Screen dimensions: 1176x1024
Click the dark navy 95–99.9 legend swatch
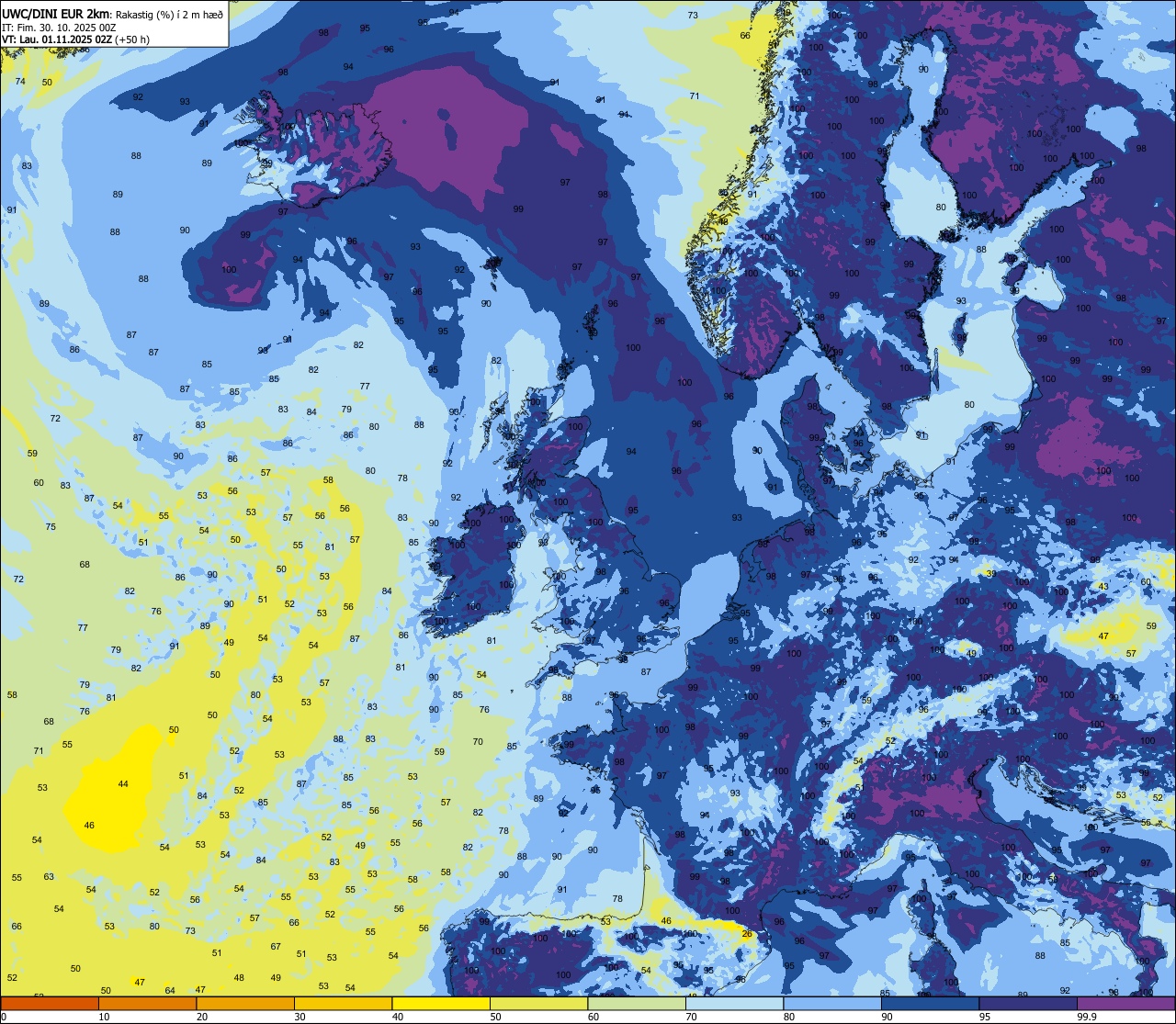coord(1027,1003)
